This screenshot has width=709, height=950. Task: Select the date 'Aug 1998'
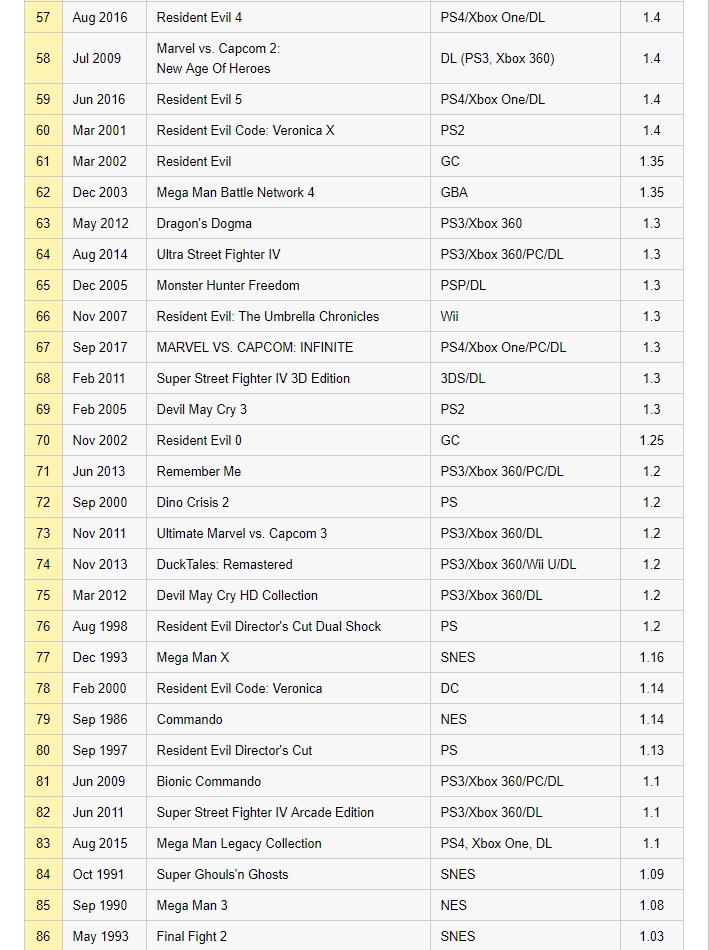click(100, 626)
